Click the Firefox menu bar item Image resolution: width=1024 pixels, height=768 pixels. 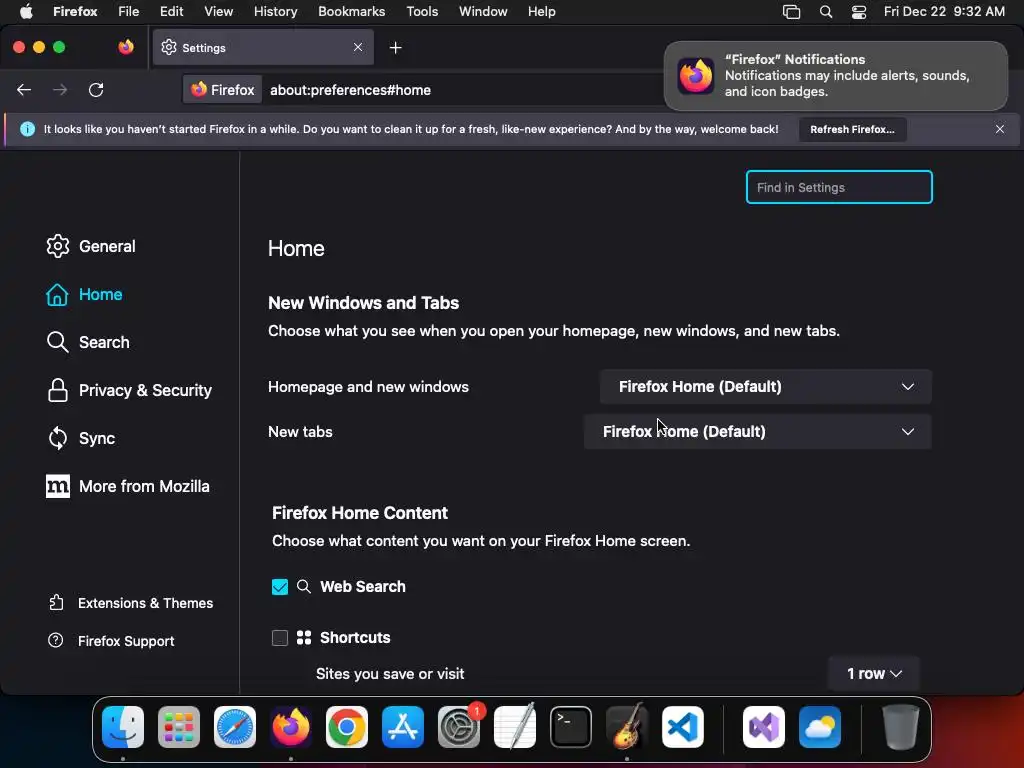click(75, 12)
